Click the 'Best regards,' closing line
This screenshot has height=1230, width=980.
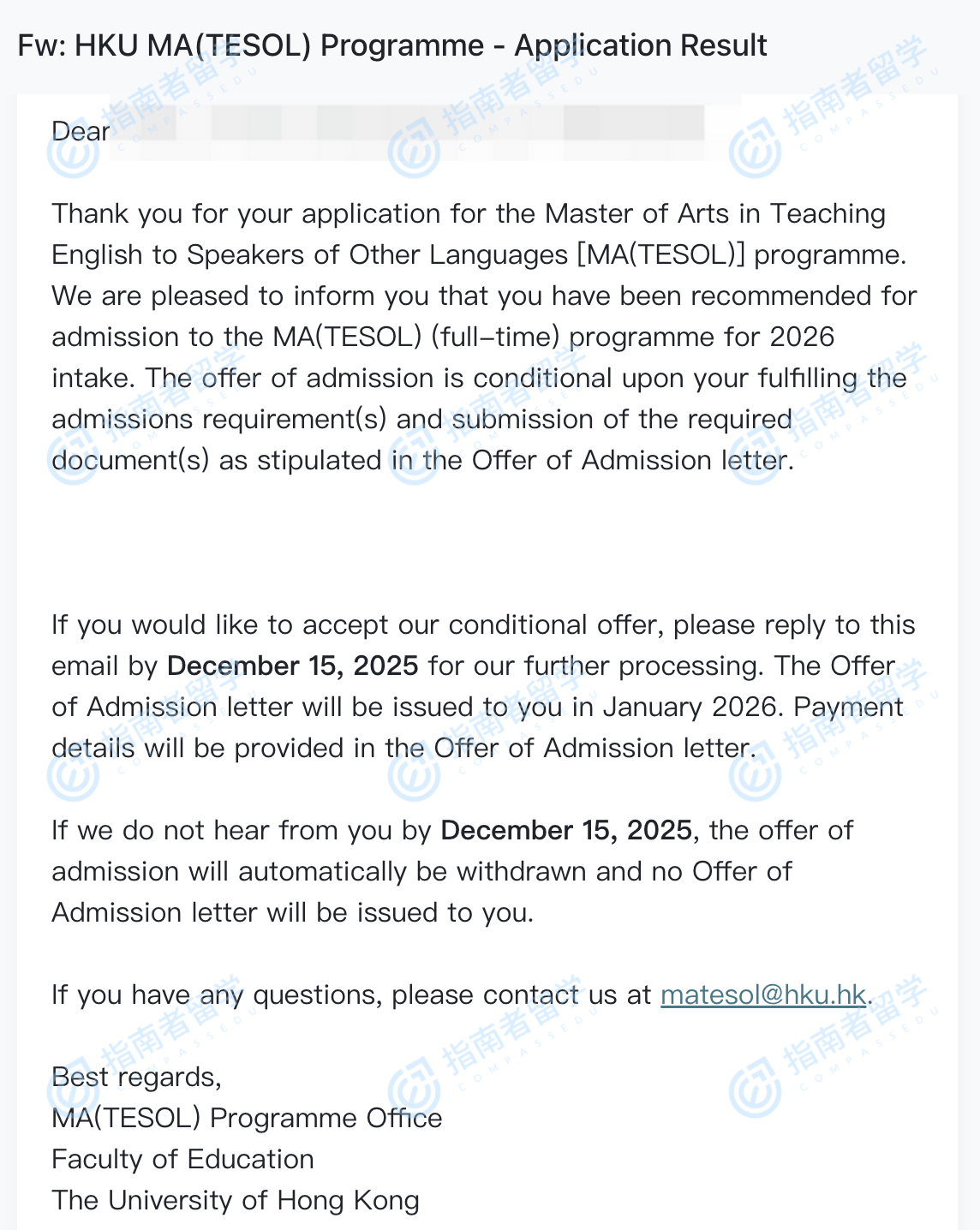137,1078
